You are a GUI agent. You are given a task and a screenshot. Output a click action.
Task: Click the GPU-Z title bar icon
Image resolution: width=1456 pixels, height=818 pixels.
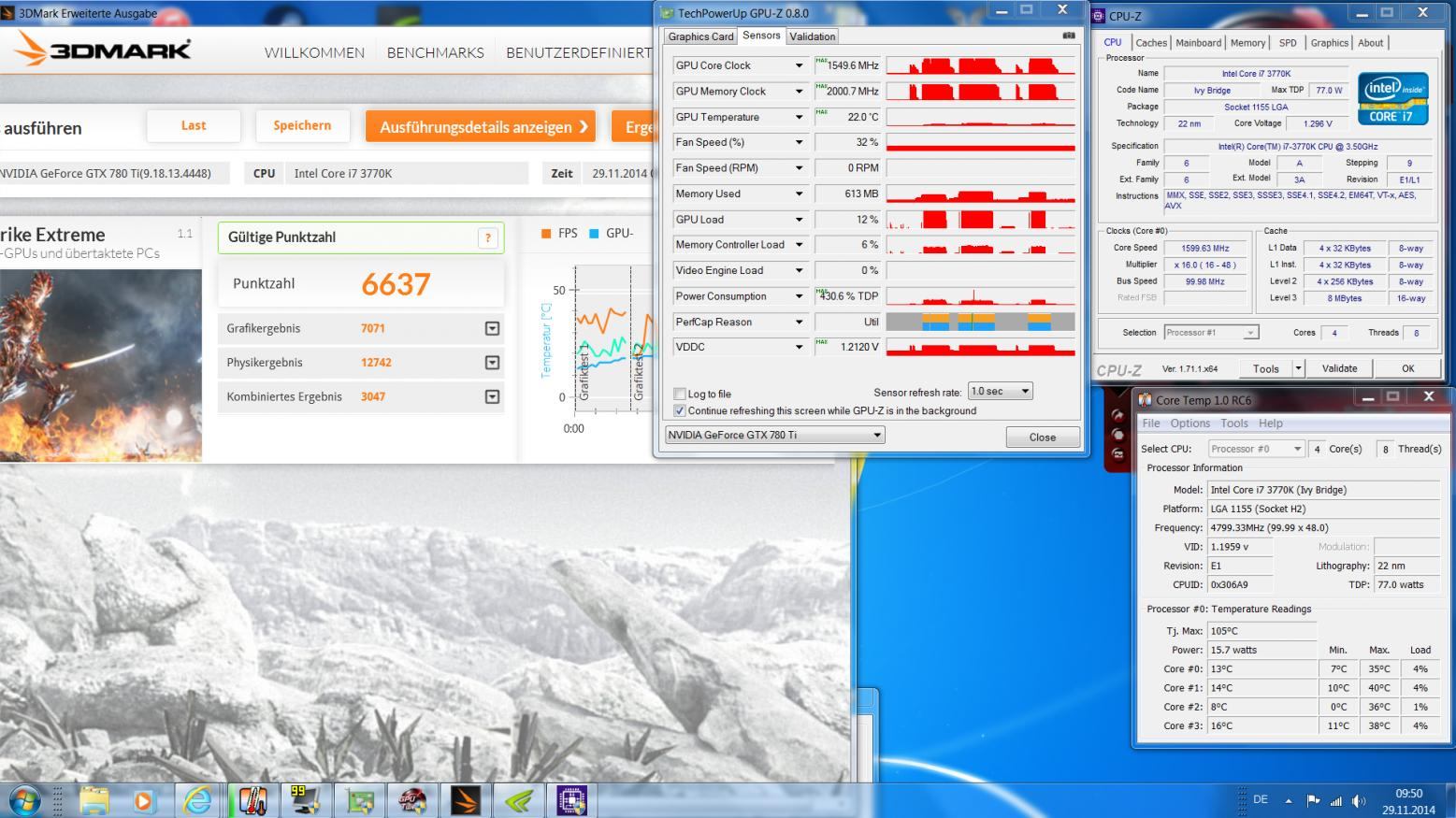pyautogui.click(x=667, y=13)
